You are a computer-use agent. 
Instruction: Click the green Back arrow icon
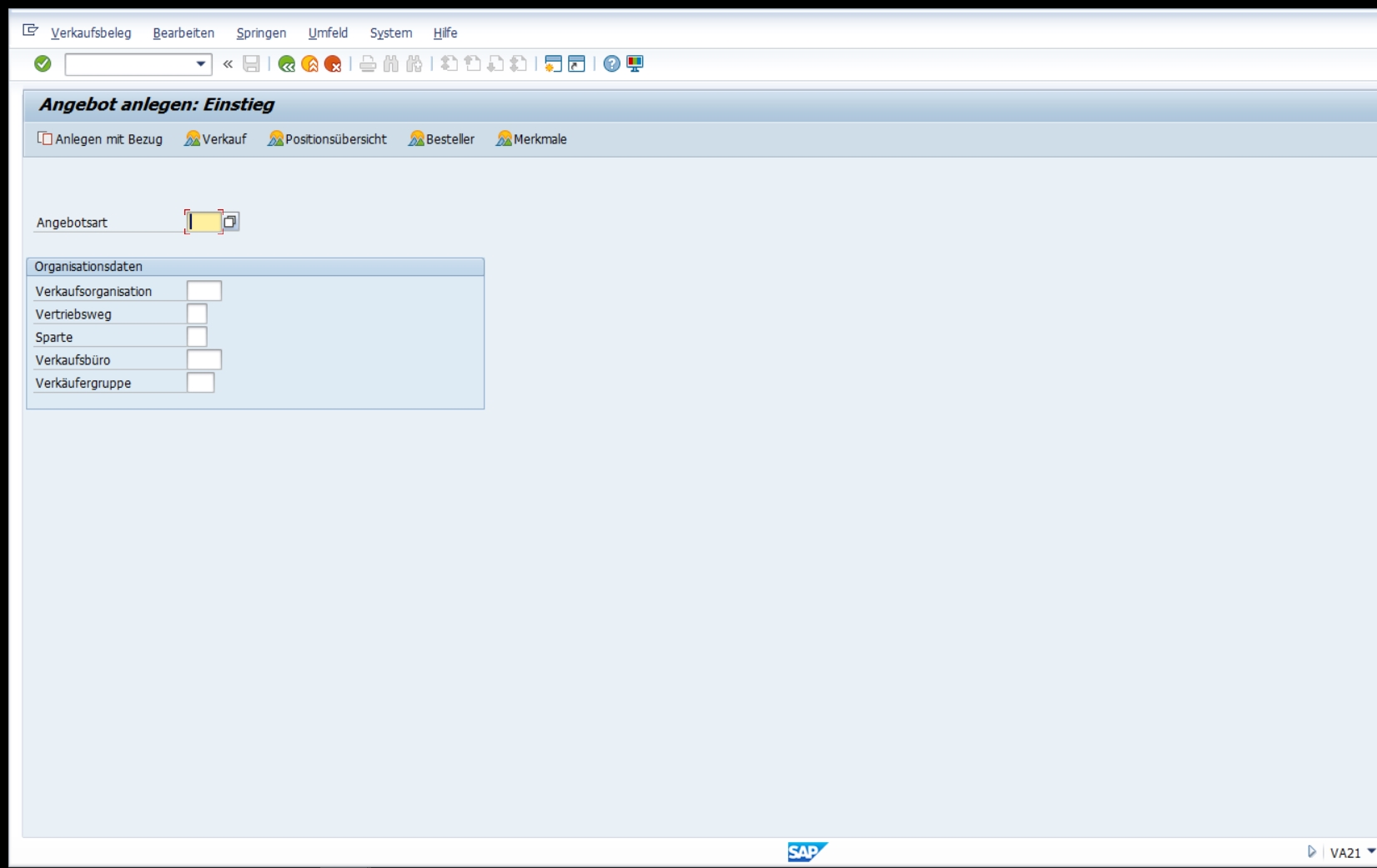286,64
